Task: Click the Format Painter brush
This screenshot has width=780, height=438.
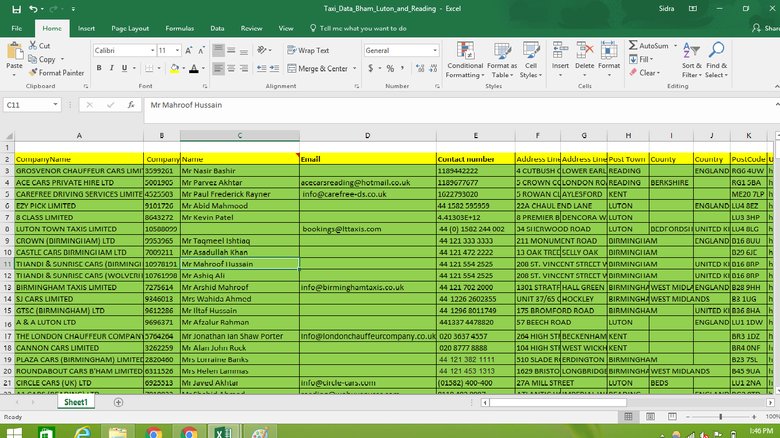Action: [x=33, y=73]
